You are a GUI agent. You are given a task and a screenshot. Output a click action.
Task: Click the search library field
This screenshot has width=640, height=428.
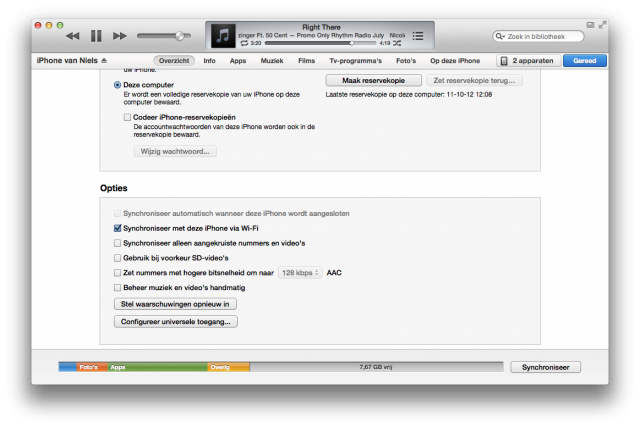coord(538,36)
